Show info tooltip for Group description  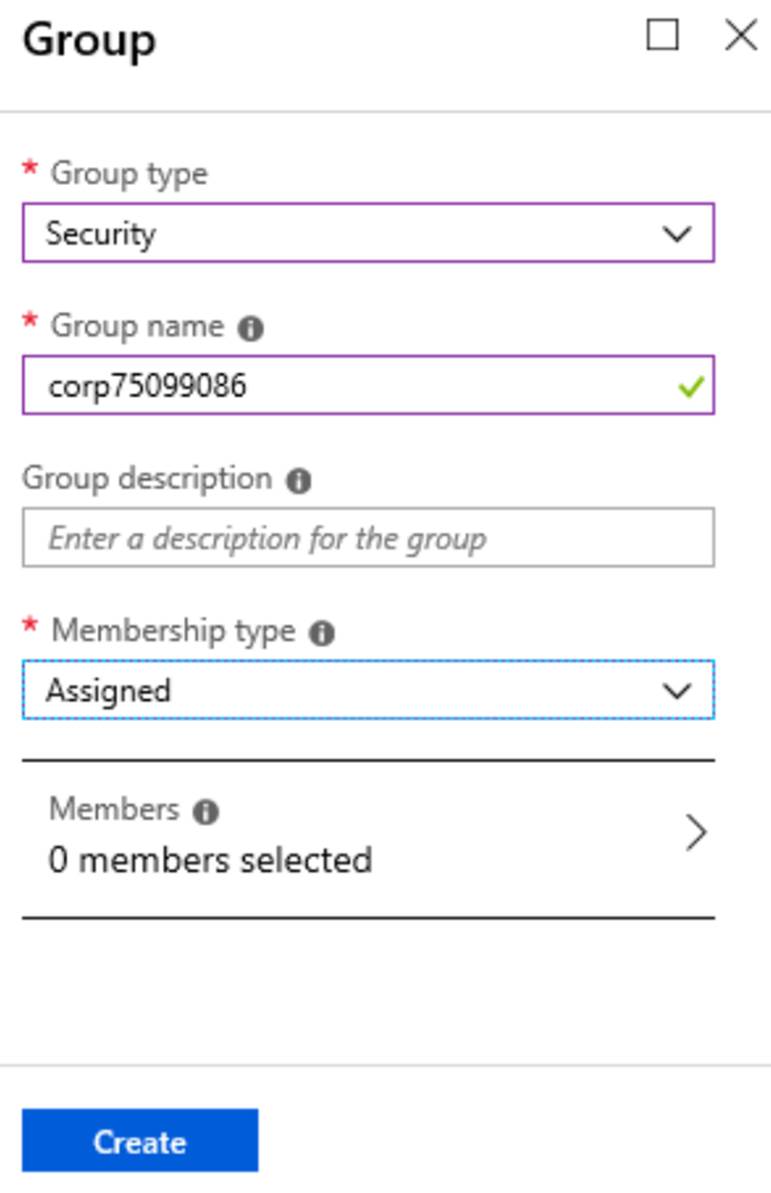[x=298, y=481]
